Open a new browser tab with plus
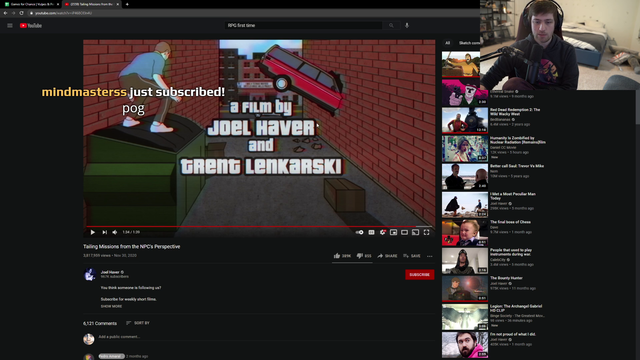This screenshot has height=360, width=640. (x=127, y=4)
